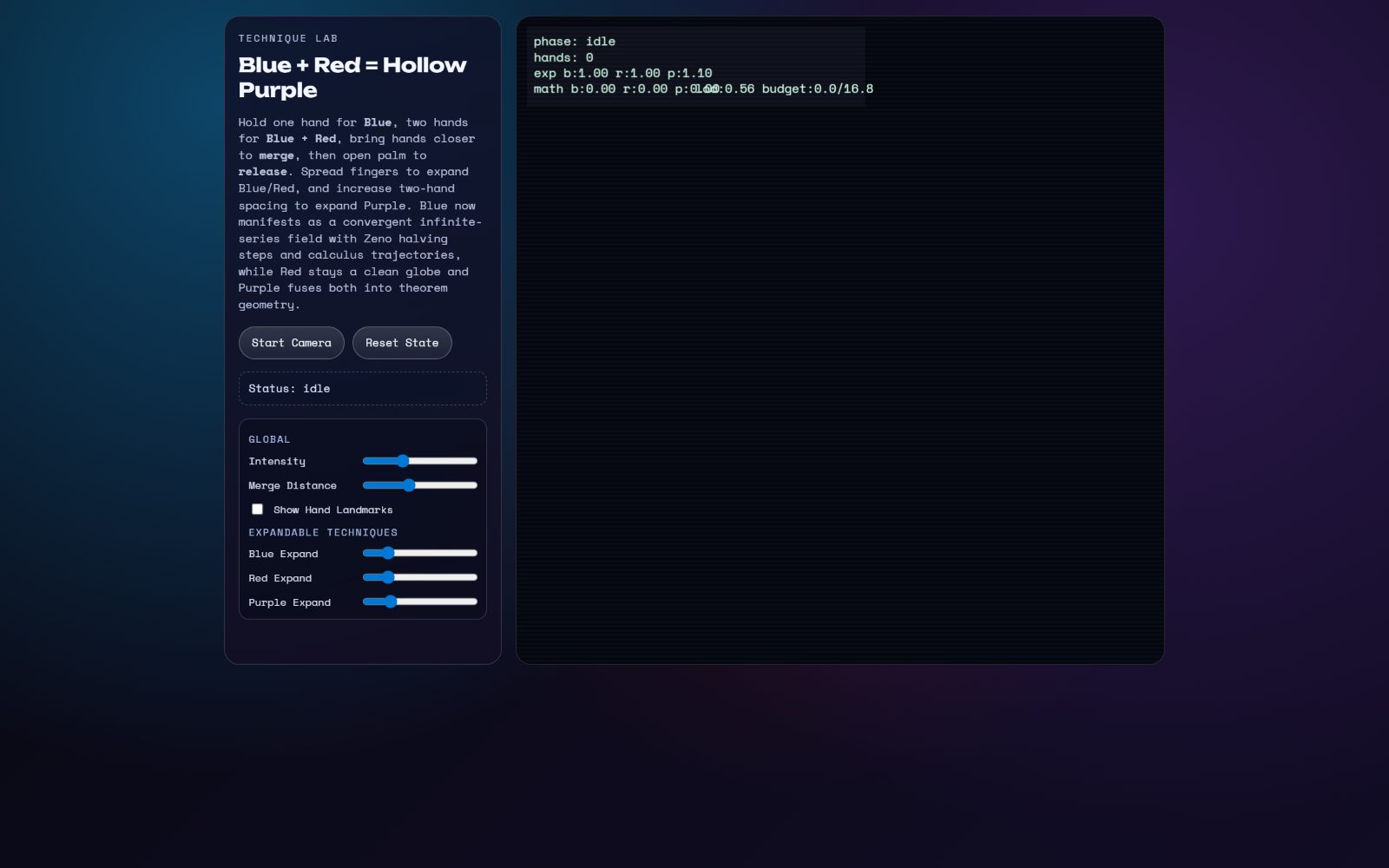The height and width of the screenshot is (868, 1389).
Task: Click the Blue Expand slider
Action: coord(420,553)
